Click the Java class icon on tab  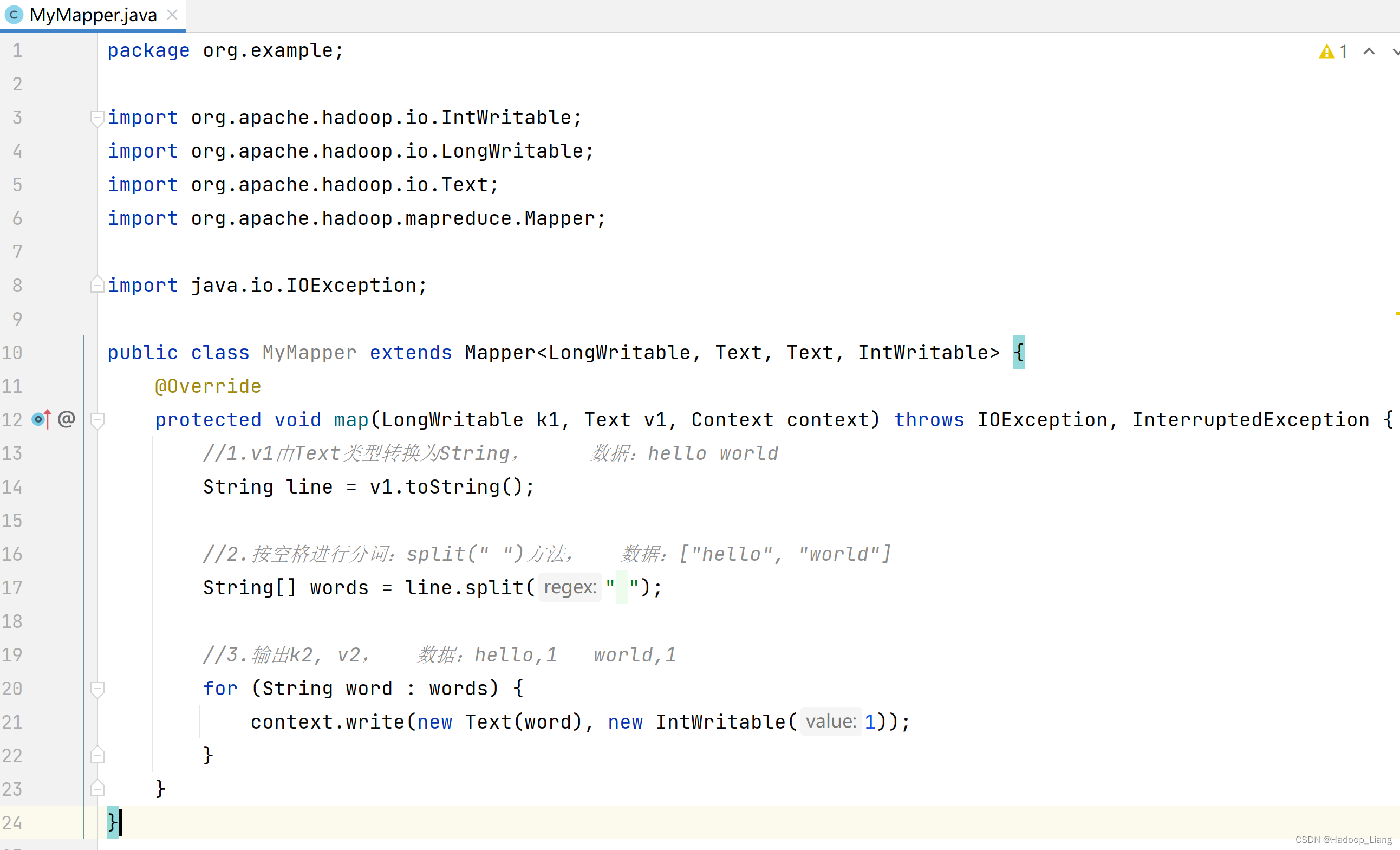tap(14, 15)
